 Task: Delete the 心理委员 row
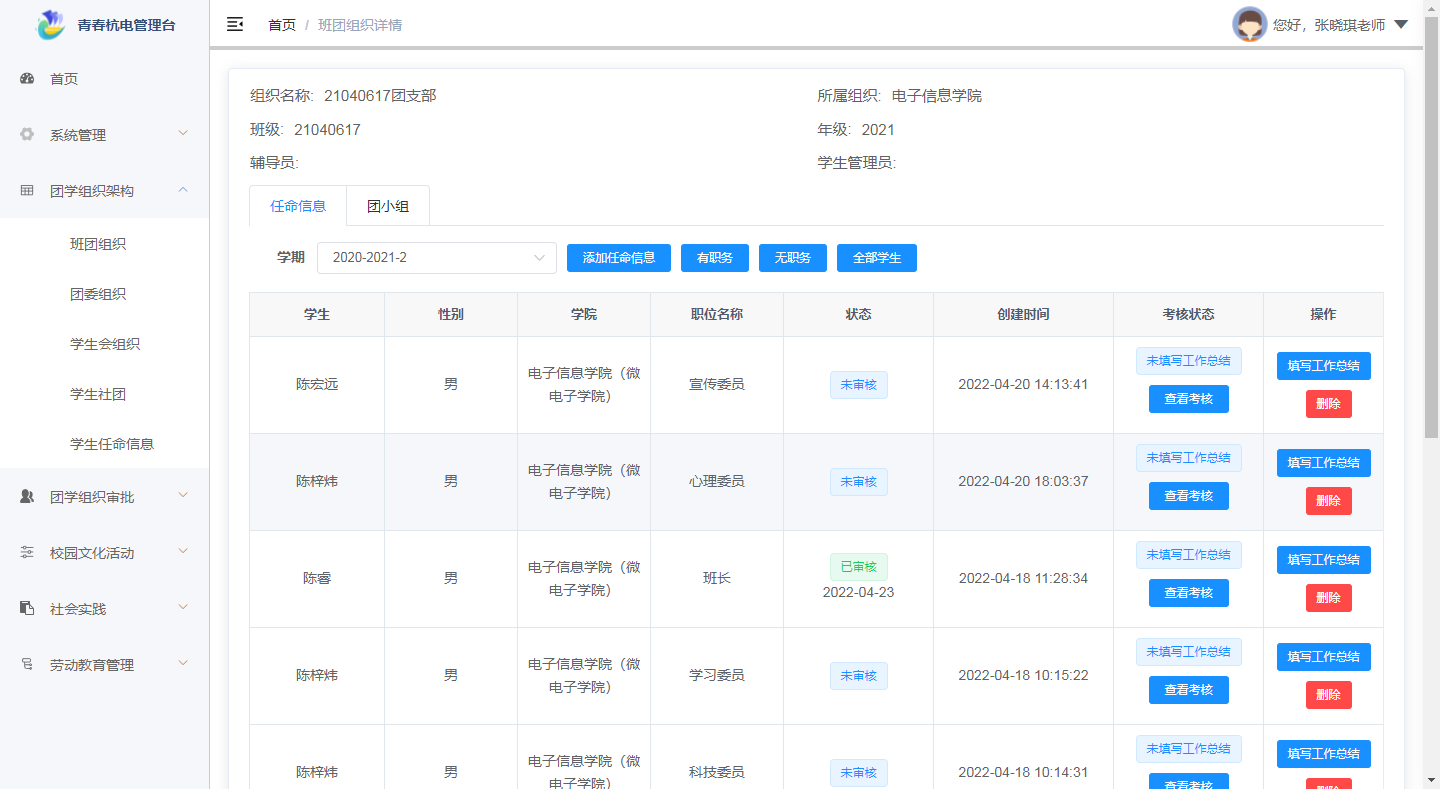pyautogui.click(x=1329, y=501)
